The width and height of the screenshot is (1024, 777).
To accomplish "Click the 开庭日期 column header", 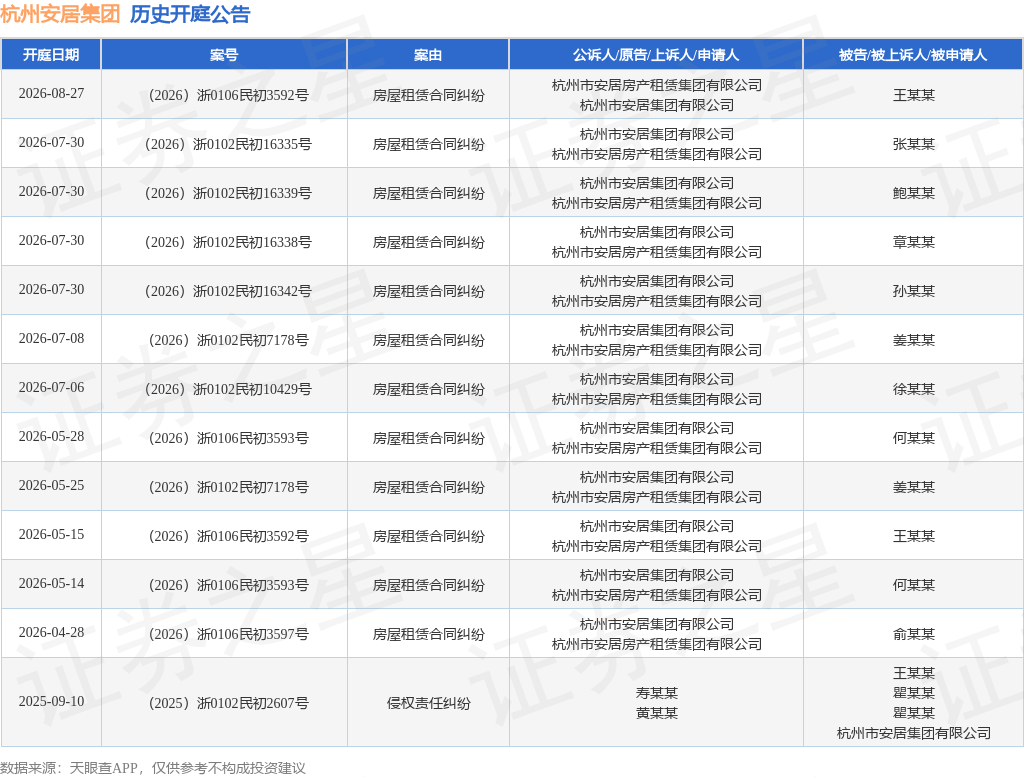I will (51, 55).
